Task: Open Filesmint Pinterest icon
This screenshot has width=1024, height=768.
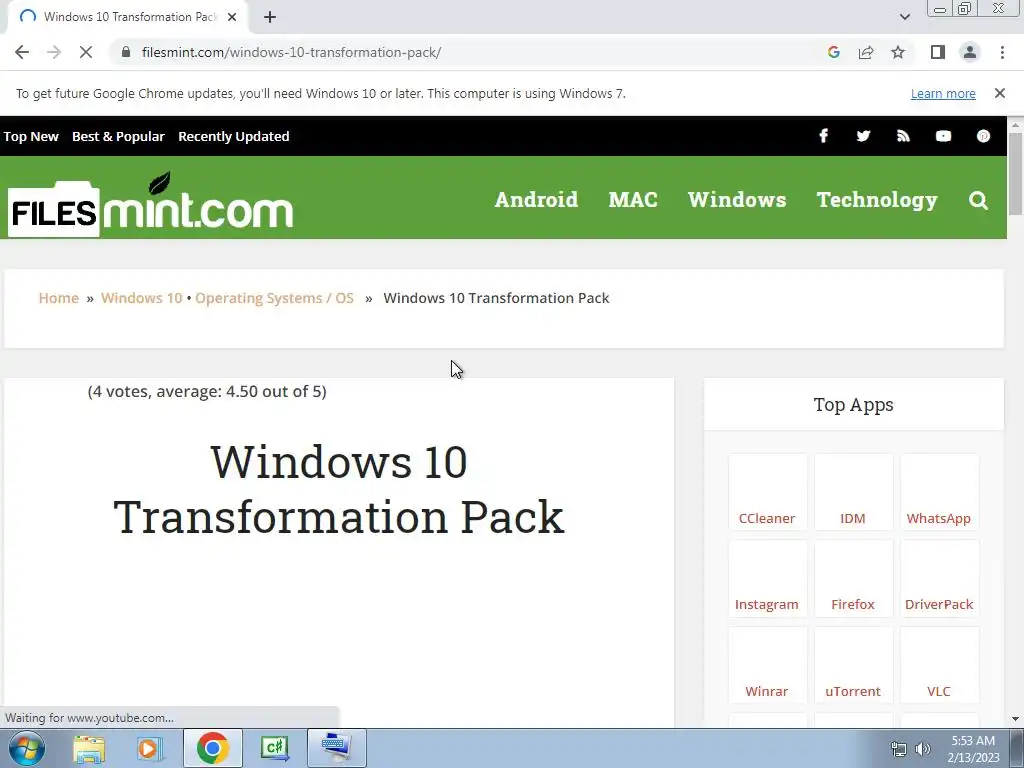Action: [983, 136]
